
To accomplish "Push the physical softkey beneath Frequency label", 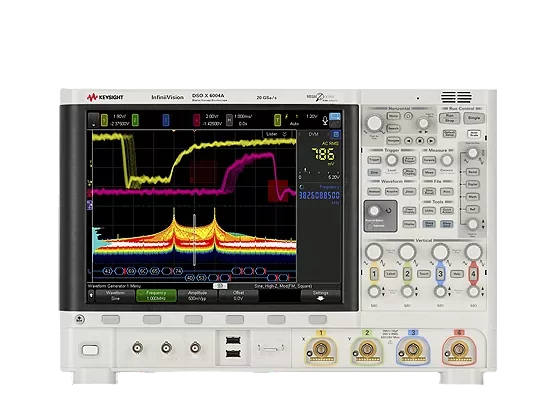I will pyautogui.click(x=152, y=320).
